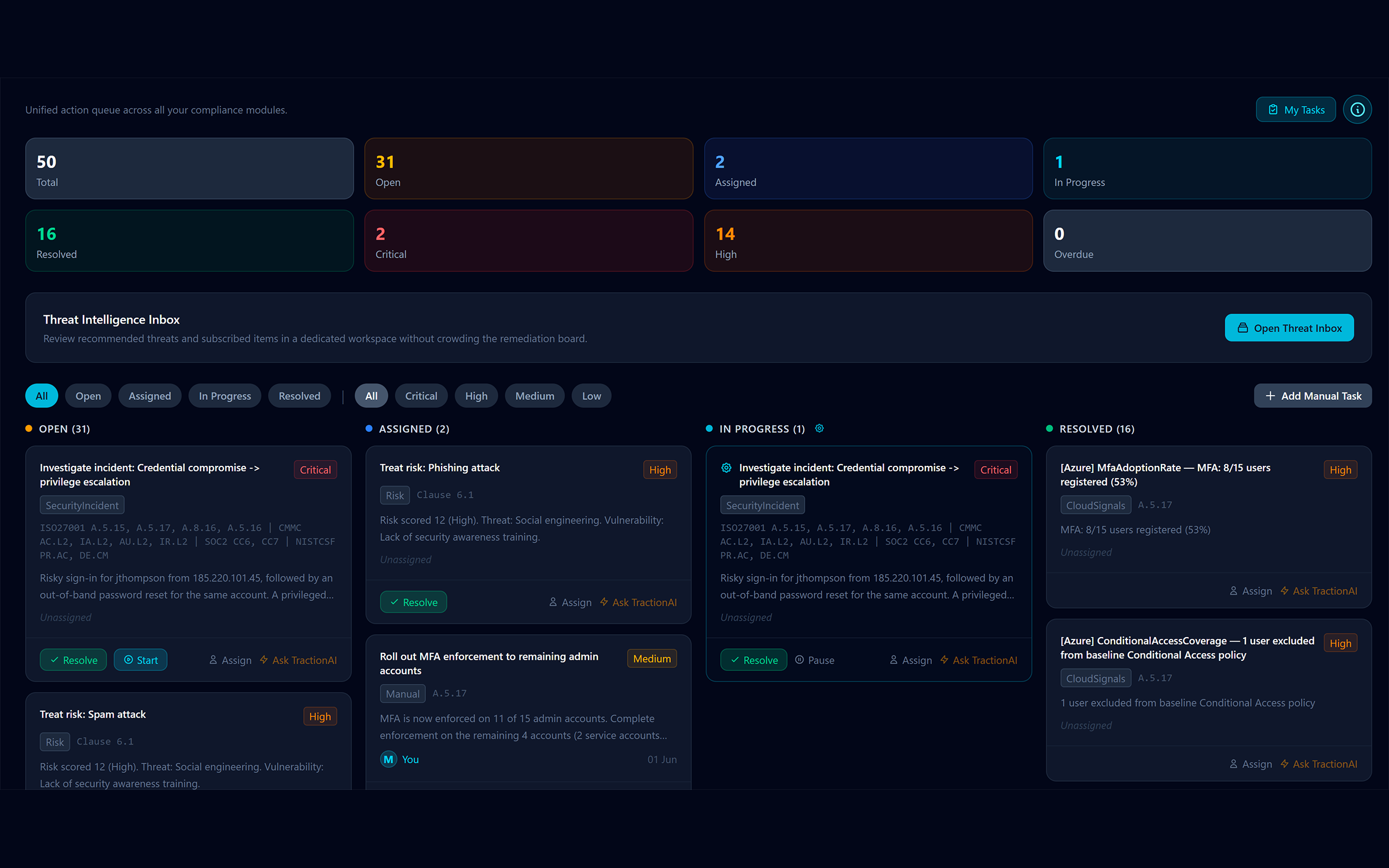Ask TractionAI about open credential compromise incident

coord(299,660)
